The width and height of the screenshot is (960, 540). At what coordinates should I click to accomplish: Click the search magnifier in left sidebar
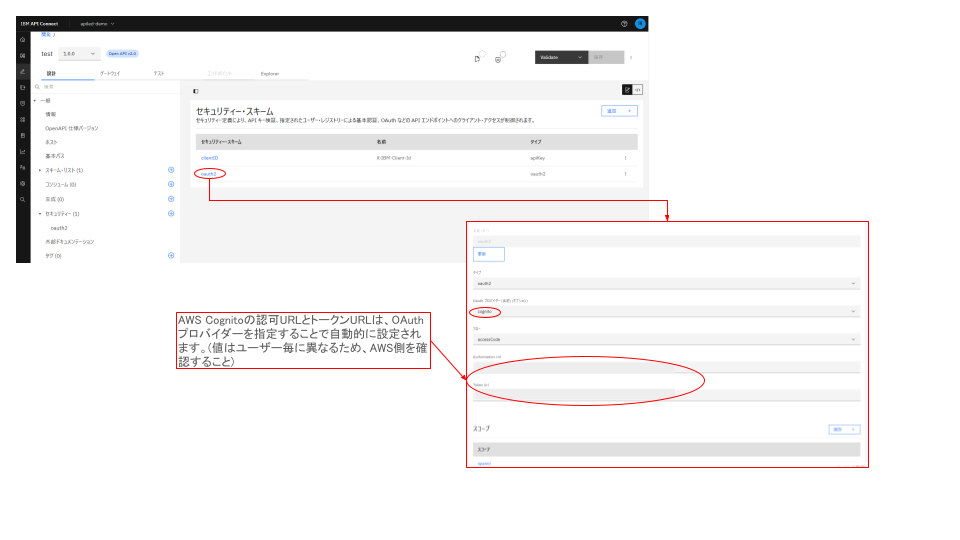[x=23, y=200]
